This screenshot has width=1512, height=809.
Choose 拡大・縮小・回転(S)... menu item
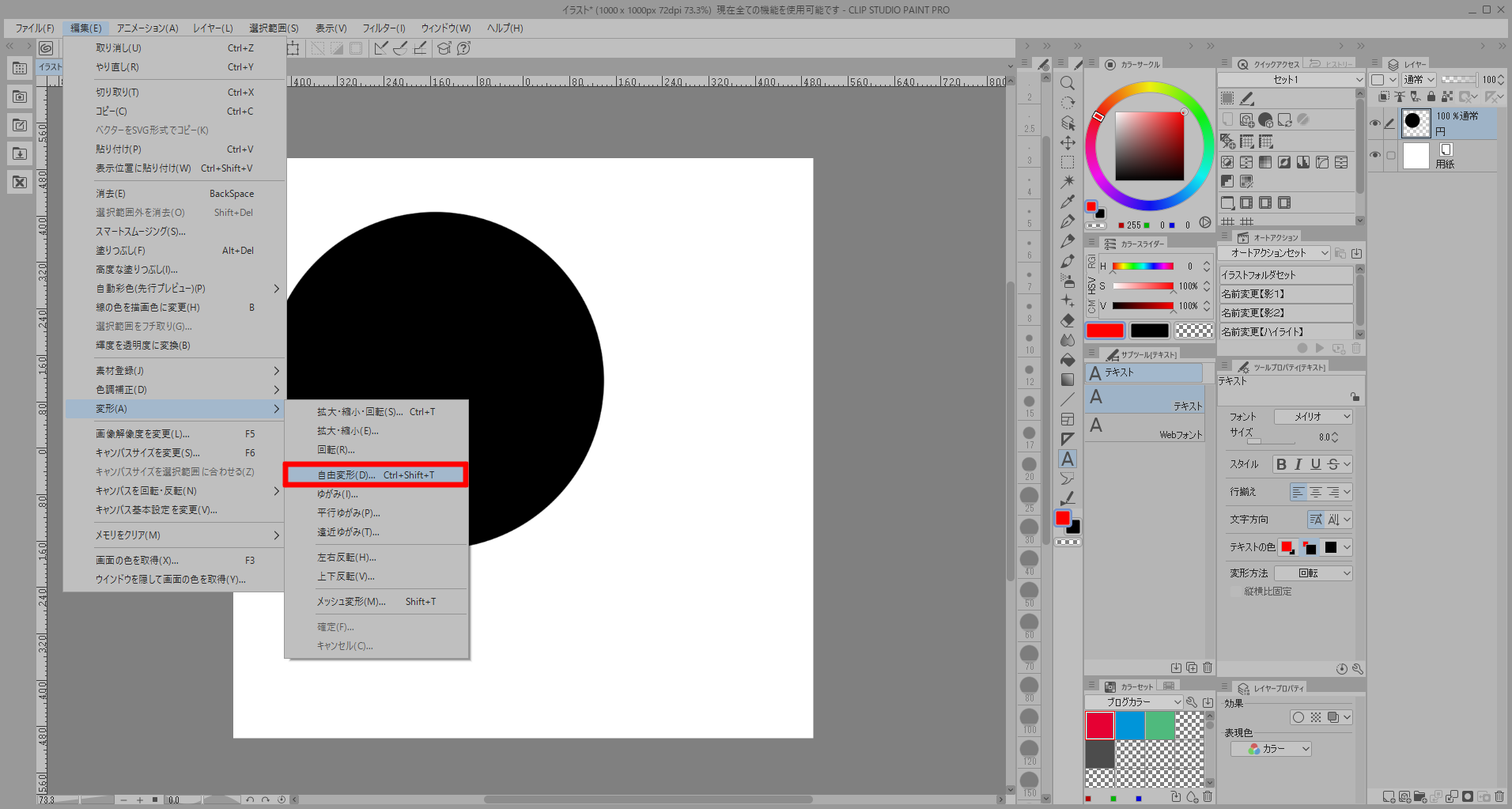click(376, 412)
